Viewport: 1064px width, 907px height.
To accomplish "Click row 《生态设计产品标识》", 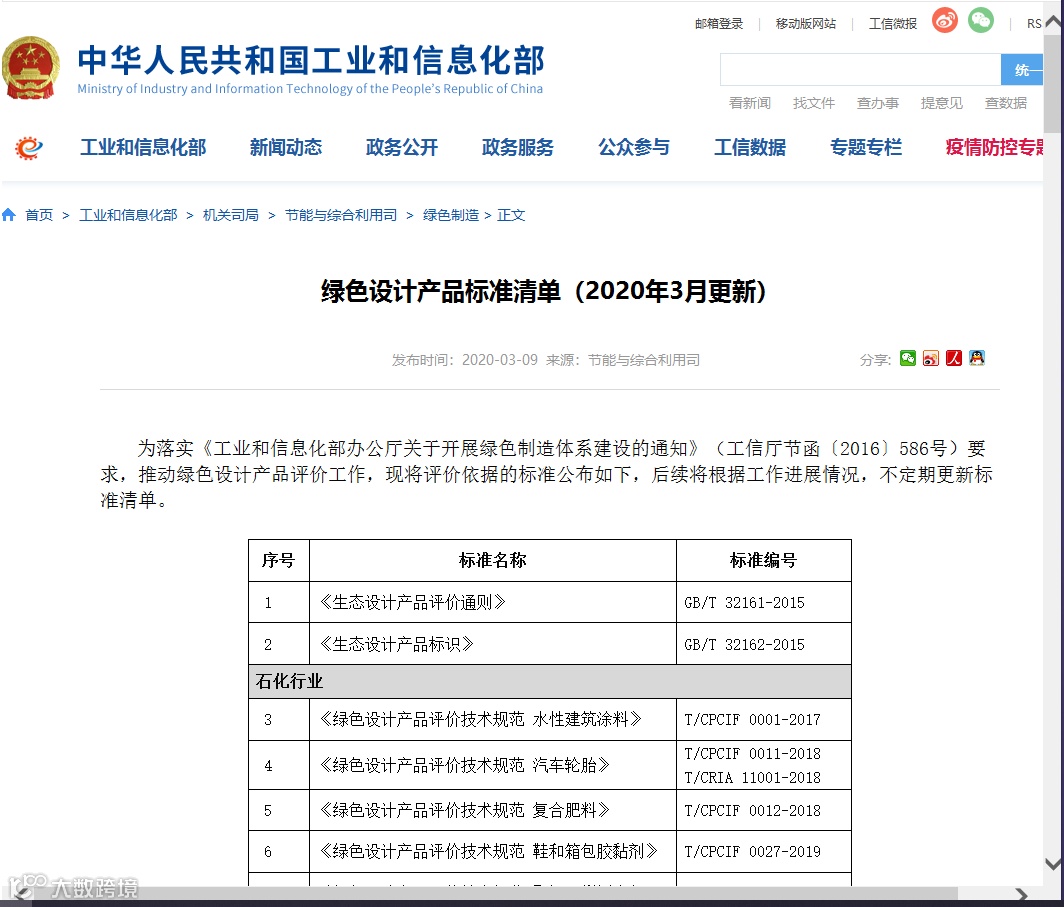I will [396, 644].
